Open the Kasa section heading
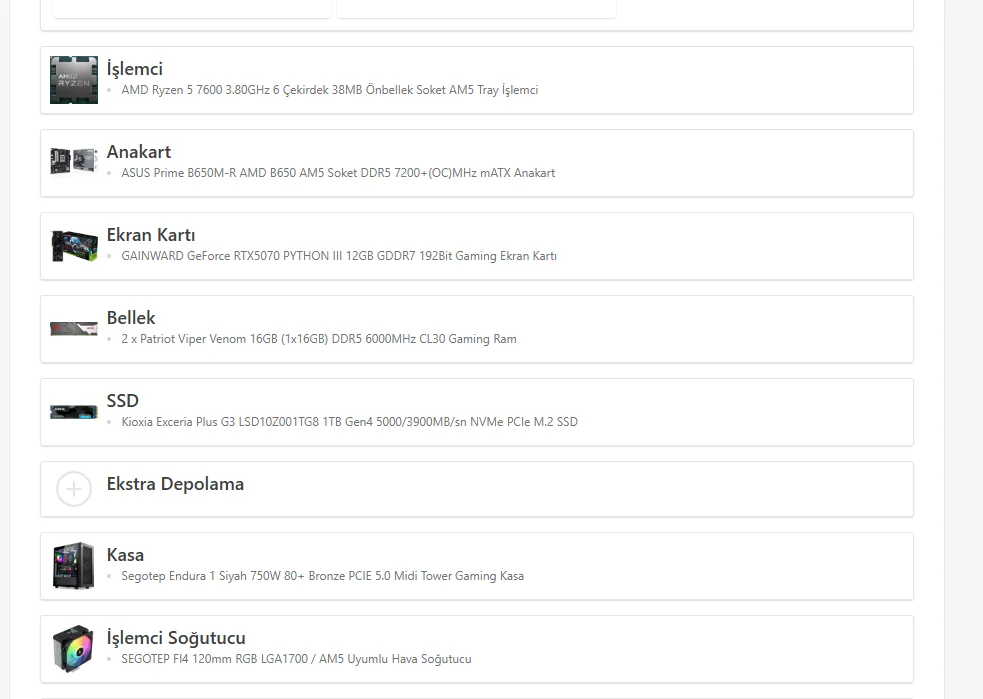The height and width of the screenshot is (699, 983). tap(125, 555)
